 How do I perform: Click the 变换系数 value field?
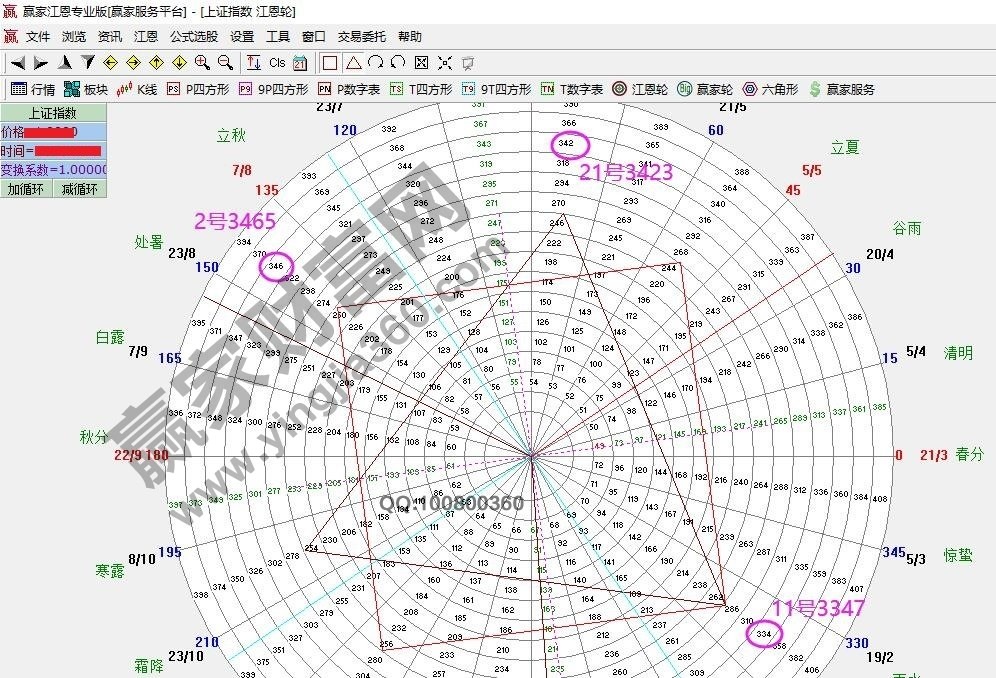(x=53, y=170)
